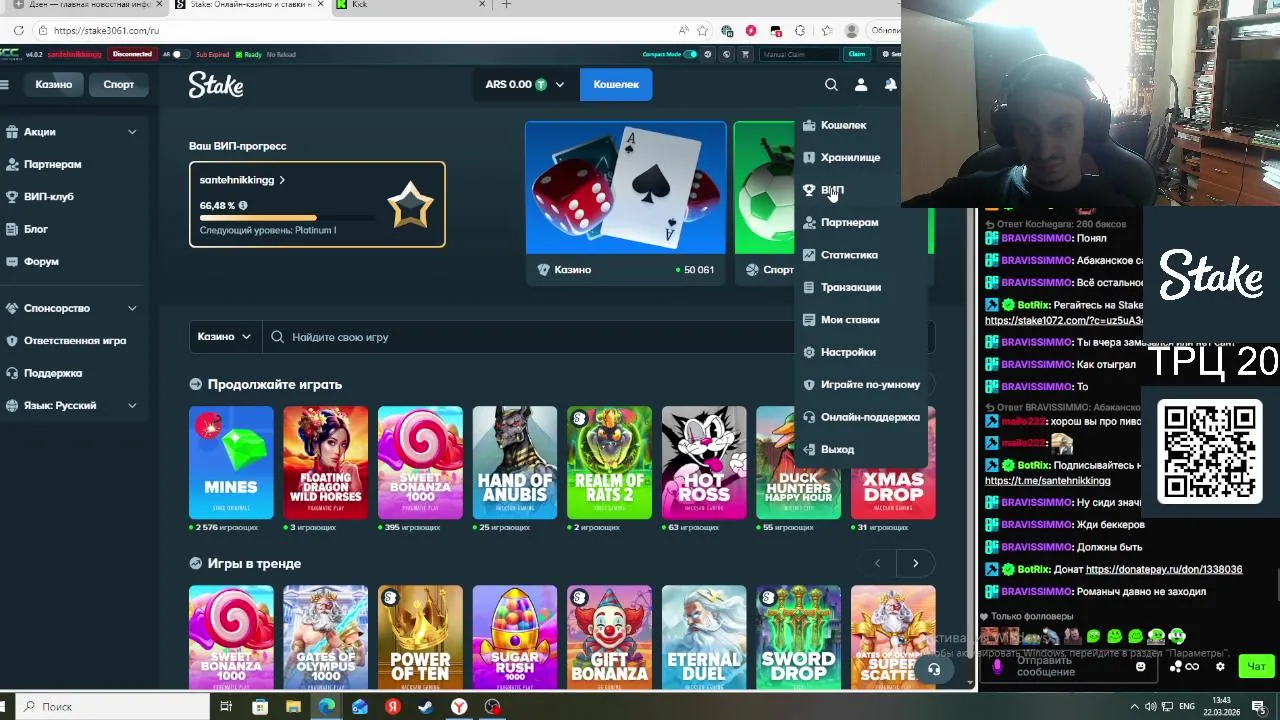Open santehnikkingg VIP profile chevron
The width and height of the screenshot is (1280, 720).
[x=282, y=180]
